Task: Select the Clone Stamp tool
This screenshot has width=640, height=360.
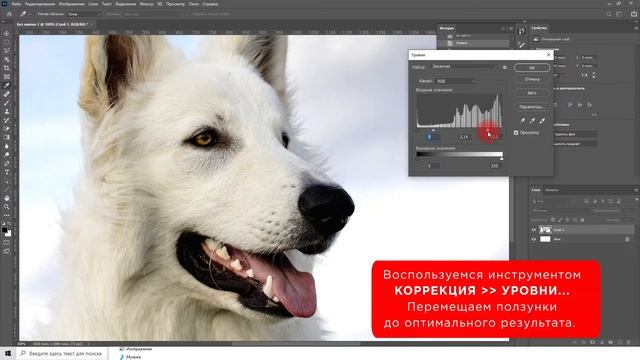Action: click(x=7, y=111)
